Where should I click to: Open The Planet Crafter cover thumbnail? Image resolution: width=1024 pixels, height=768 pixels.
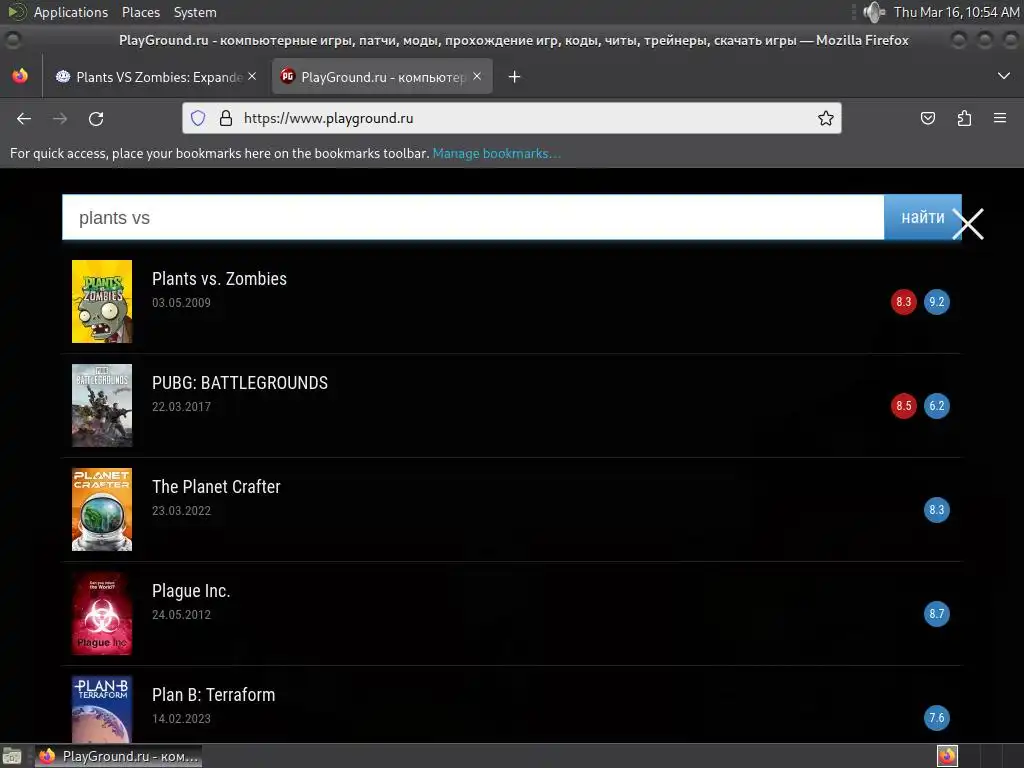point(102,509)
